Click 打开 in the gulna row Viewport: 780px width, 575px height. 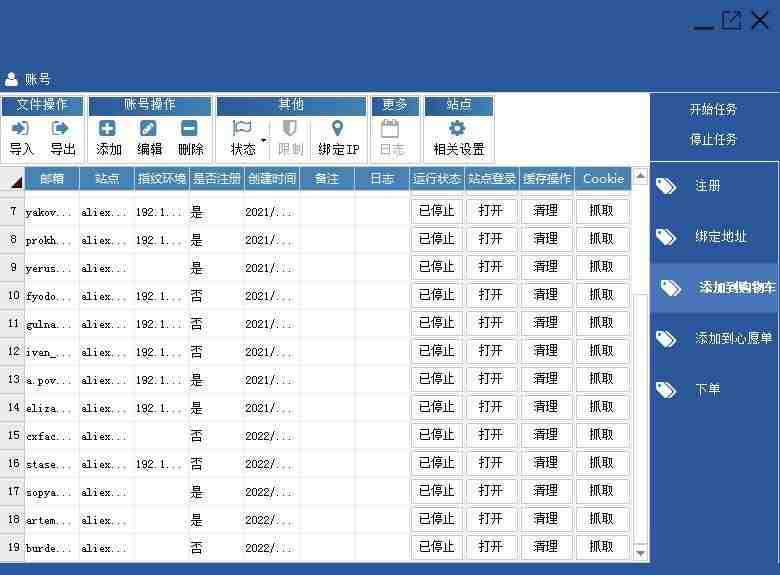pyautogui.click(x=490, y=323)
